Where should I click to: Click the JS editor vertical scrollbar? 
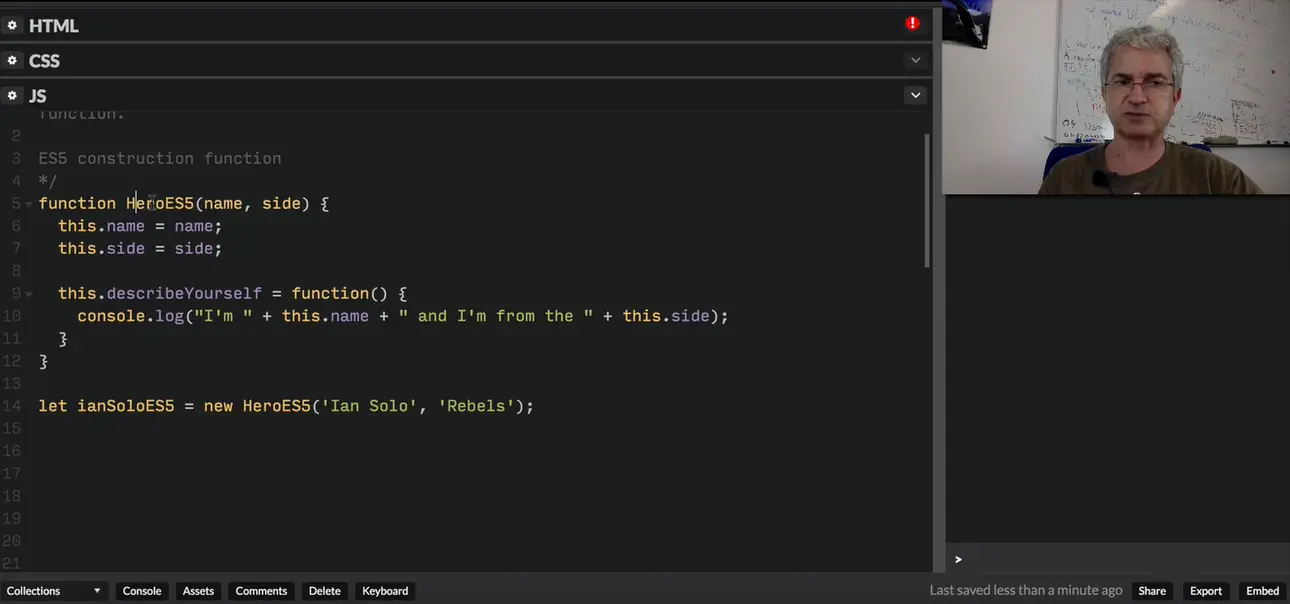coord(927,200)
